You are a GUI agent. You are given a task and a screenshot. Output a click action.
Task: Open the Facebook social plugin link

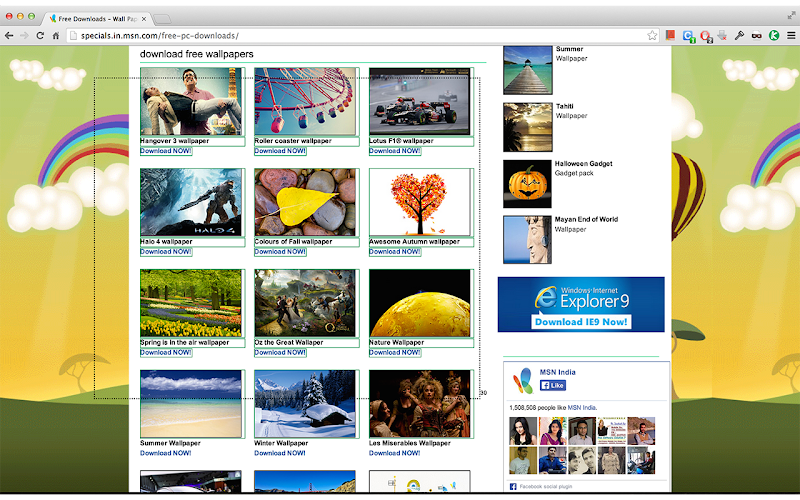pyautogui.click(x=545, y=486)
